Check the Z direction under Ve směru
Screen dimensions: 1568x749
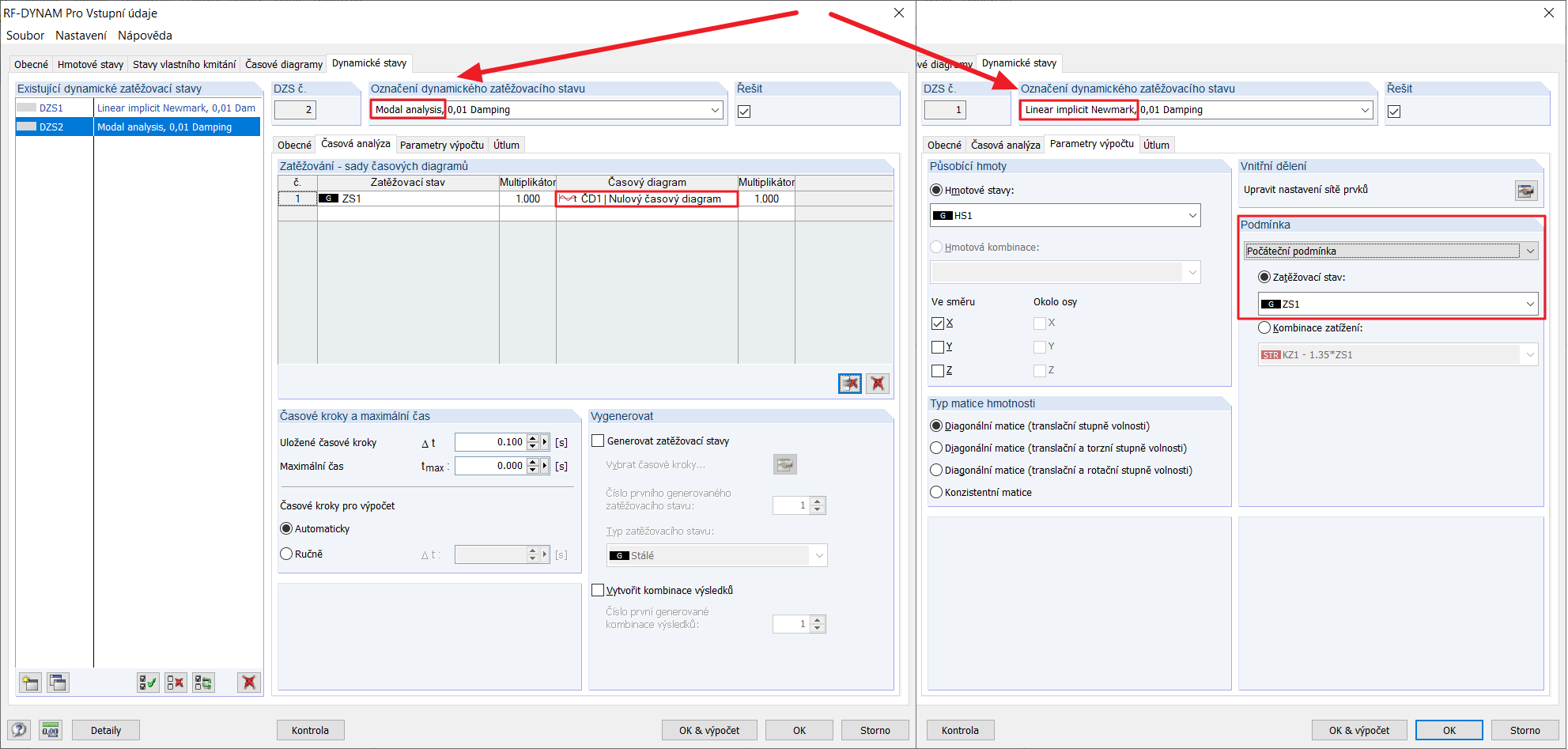(x=938, y=370)
